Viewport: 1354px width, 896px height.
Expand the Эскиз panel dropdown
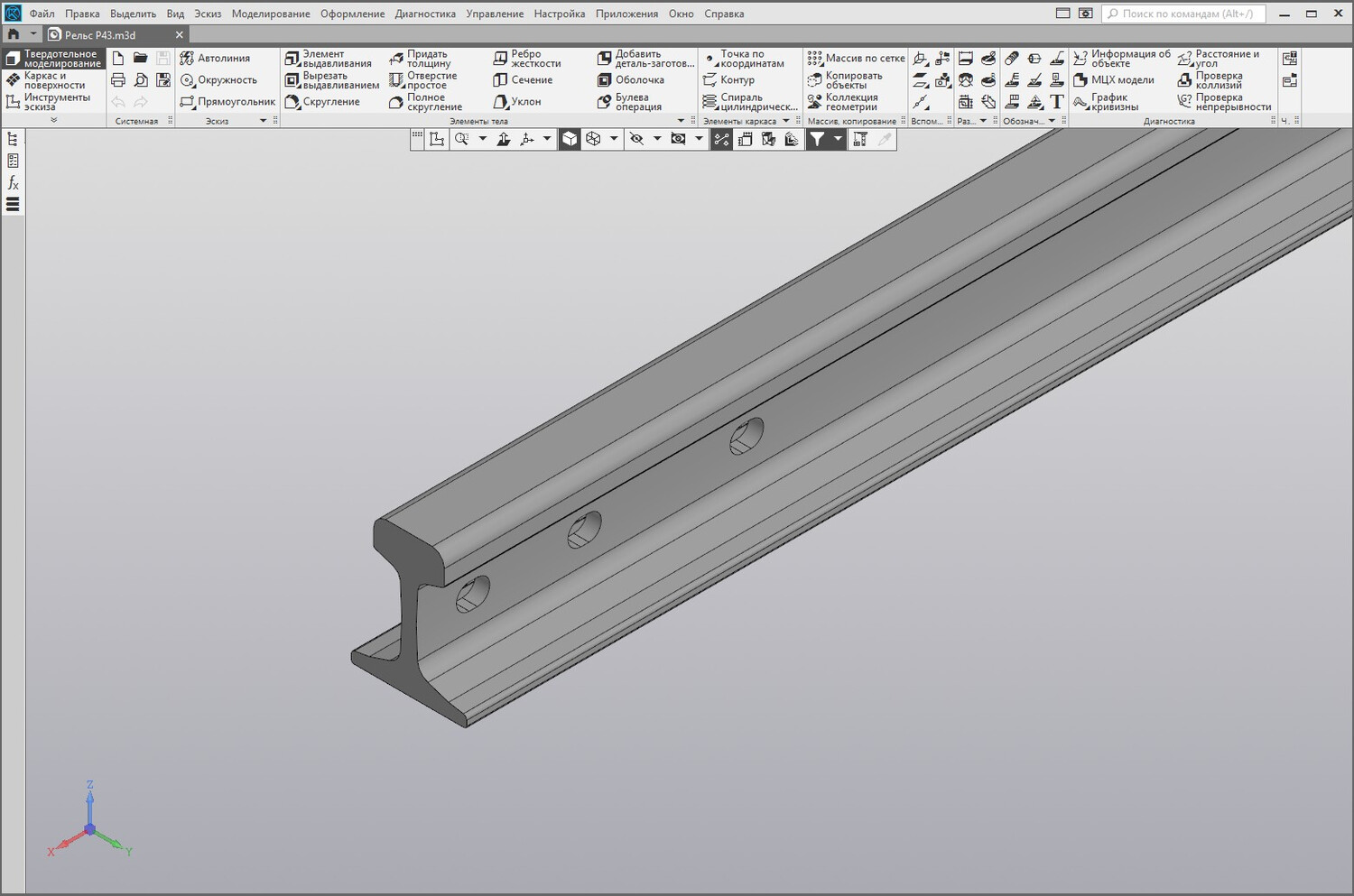click(x=264, y=121)
